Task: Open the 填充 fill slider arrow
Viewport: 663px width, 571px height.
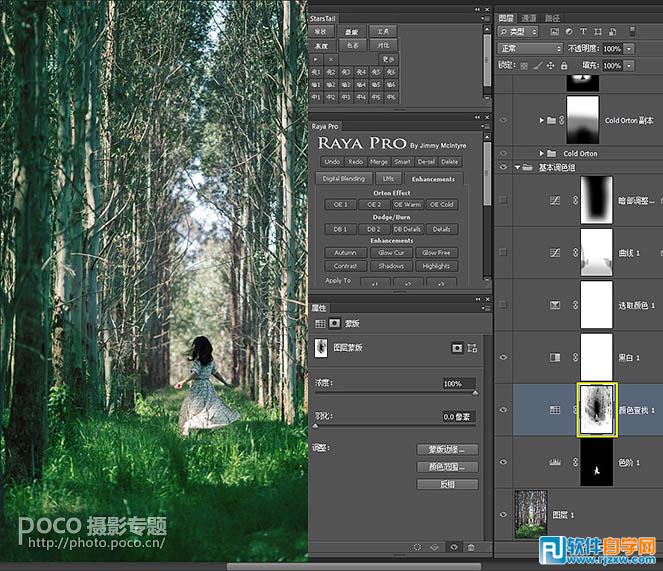Action: (x=630, y=66)
